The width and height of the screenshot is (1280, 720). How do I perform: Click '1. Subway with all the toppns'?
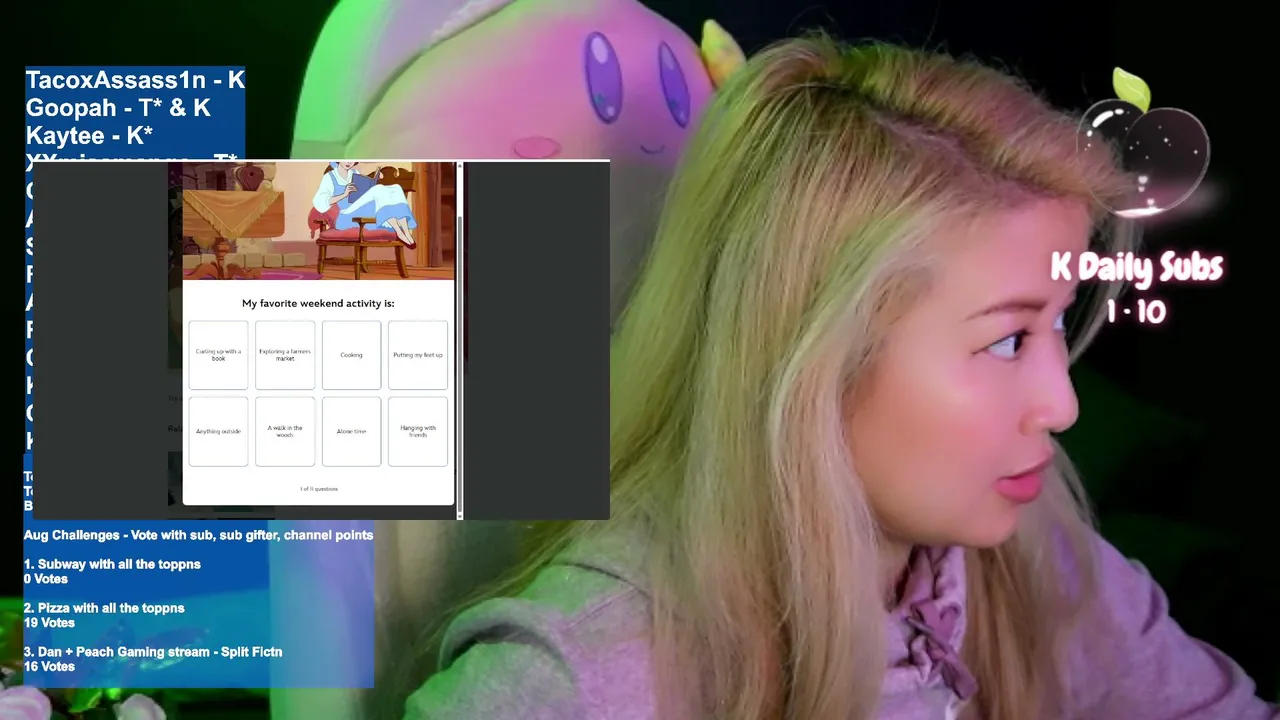(x=112, y=564)
